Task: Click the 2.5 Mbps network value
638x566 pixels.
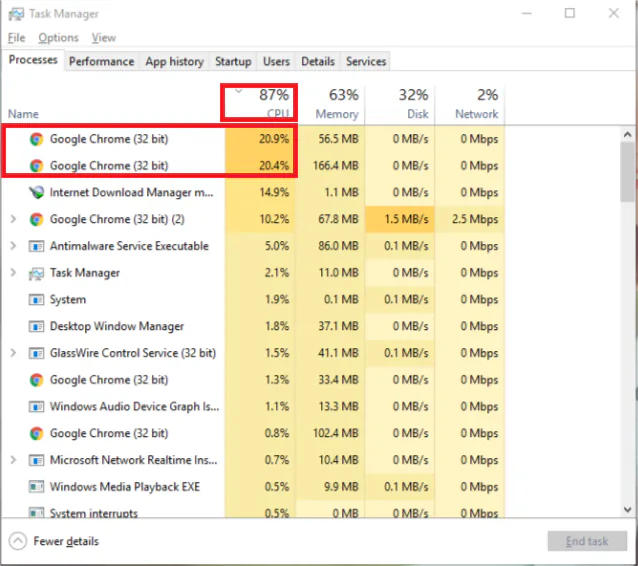Action: (x=475, y=219)
